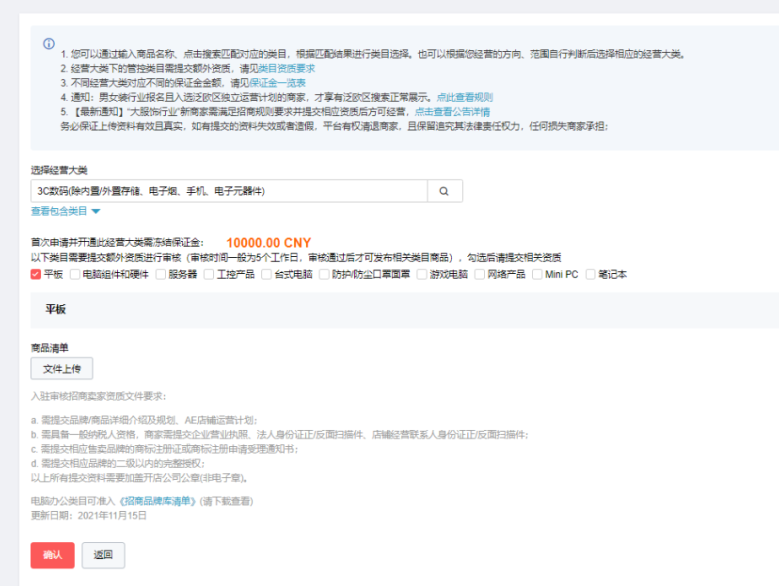
Task: Expand the 查看包含类目 list
Action: tap(66, 211)
